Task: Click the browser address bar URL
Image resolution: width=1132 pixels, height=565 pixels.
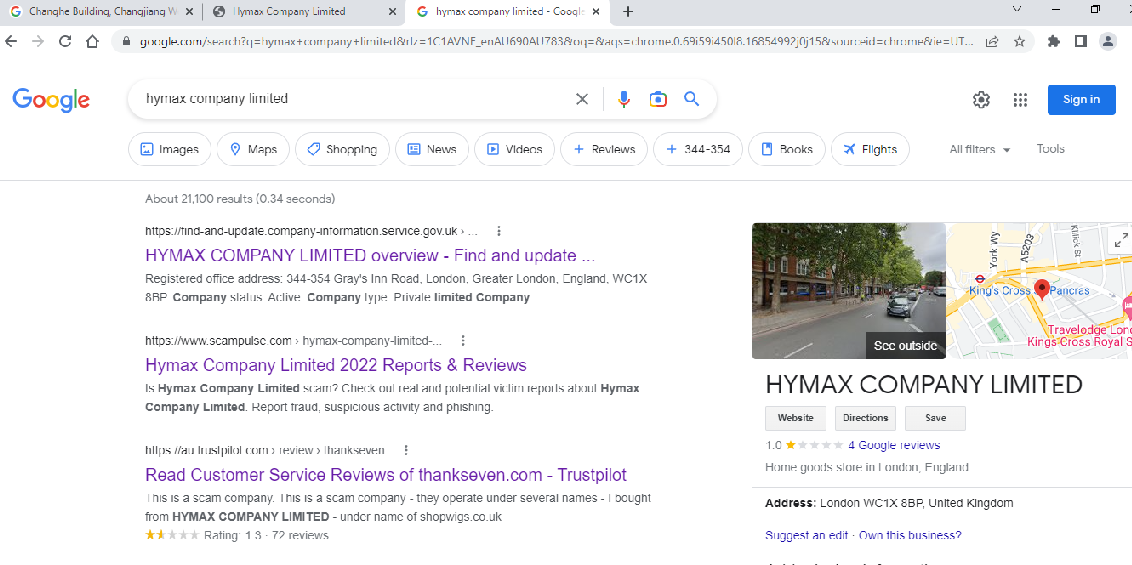Action: [x=556, y=41]
